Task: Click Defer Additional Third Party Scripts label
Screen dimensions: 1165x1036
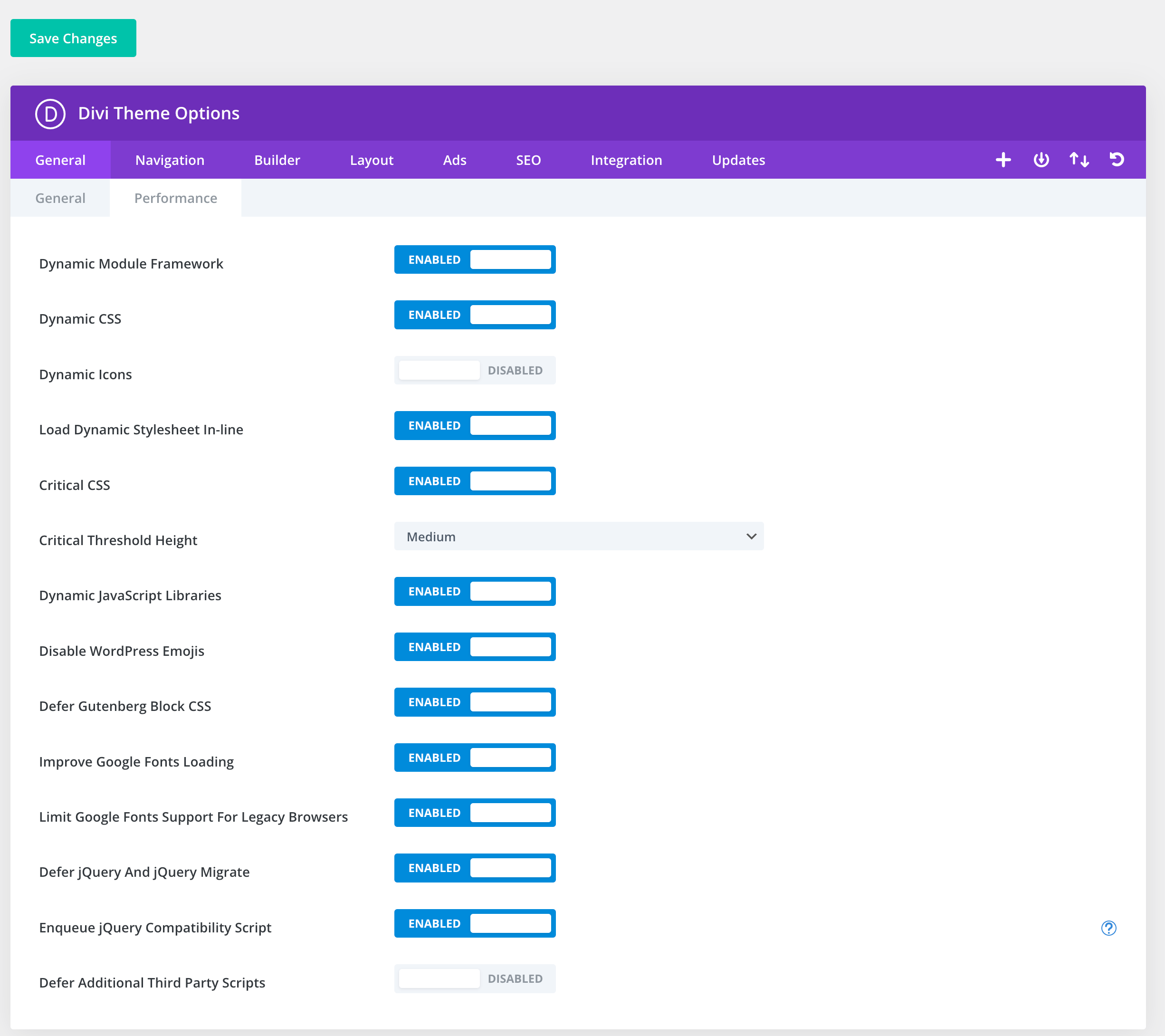Action: click(152, 983)
